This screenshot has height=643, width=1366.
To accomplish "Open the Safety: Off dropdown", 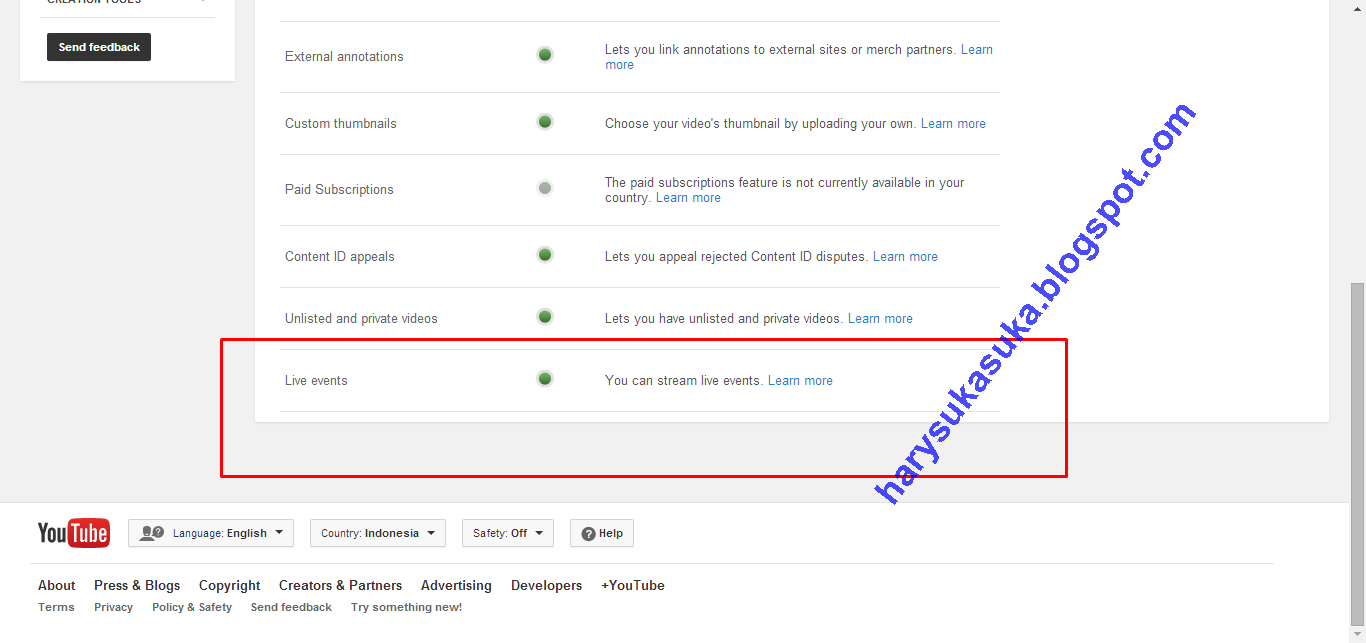I will coord(507,533).
